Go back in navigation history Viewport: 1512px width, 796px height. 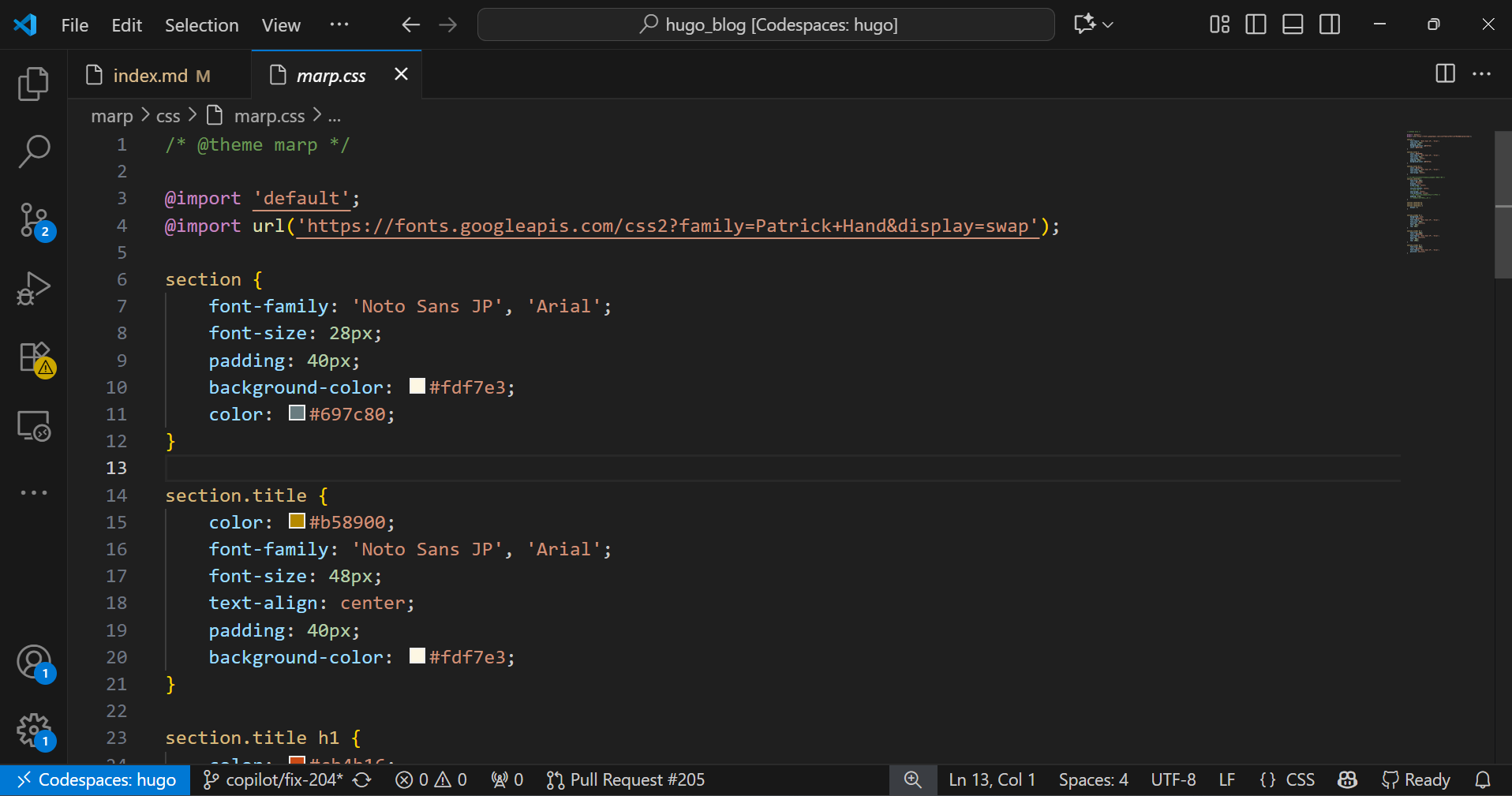tap(410, 25)
